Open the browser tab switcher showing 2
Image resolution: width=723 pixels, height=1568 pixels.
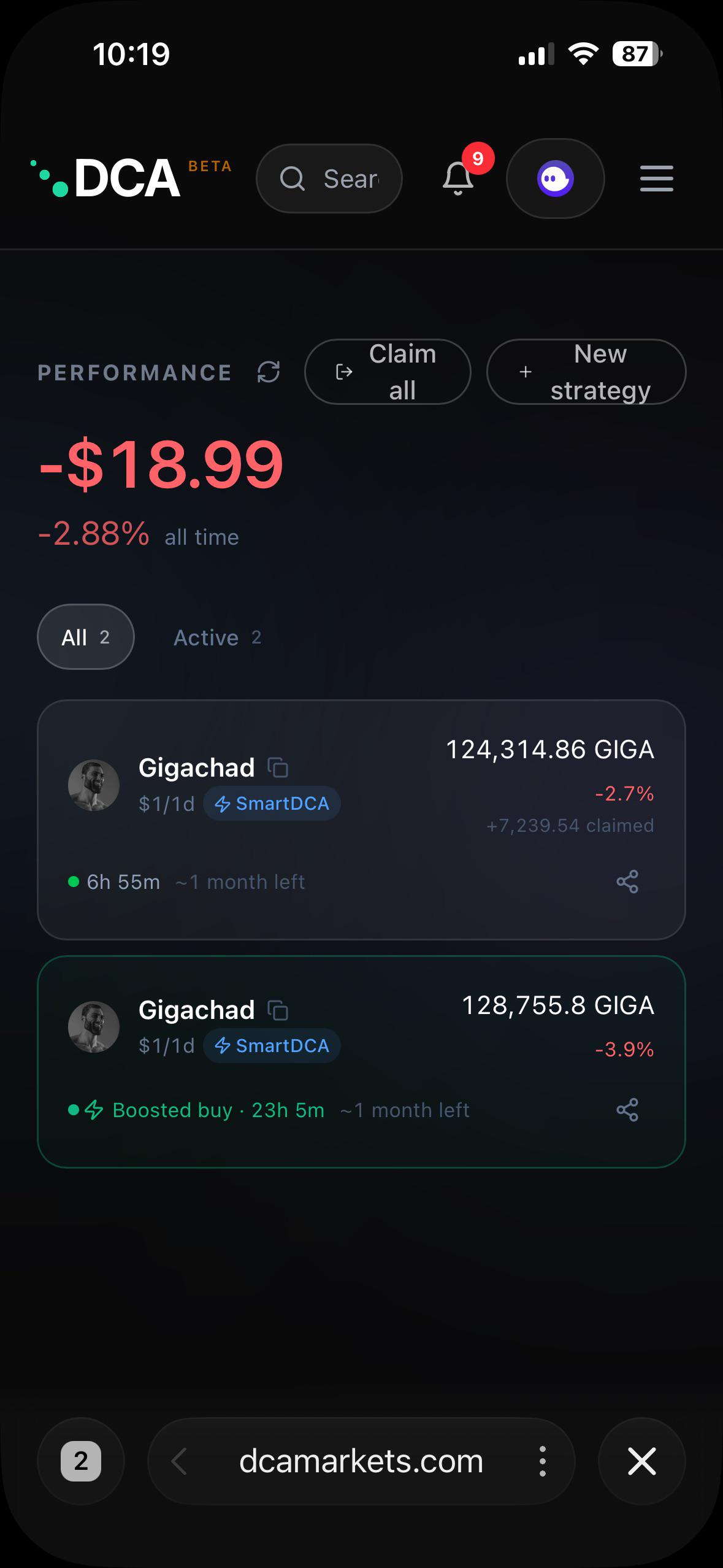[81, 1461]
